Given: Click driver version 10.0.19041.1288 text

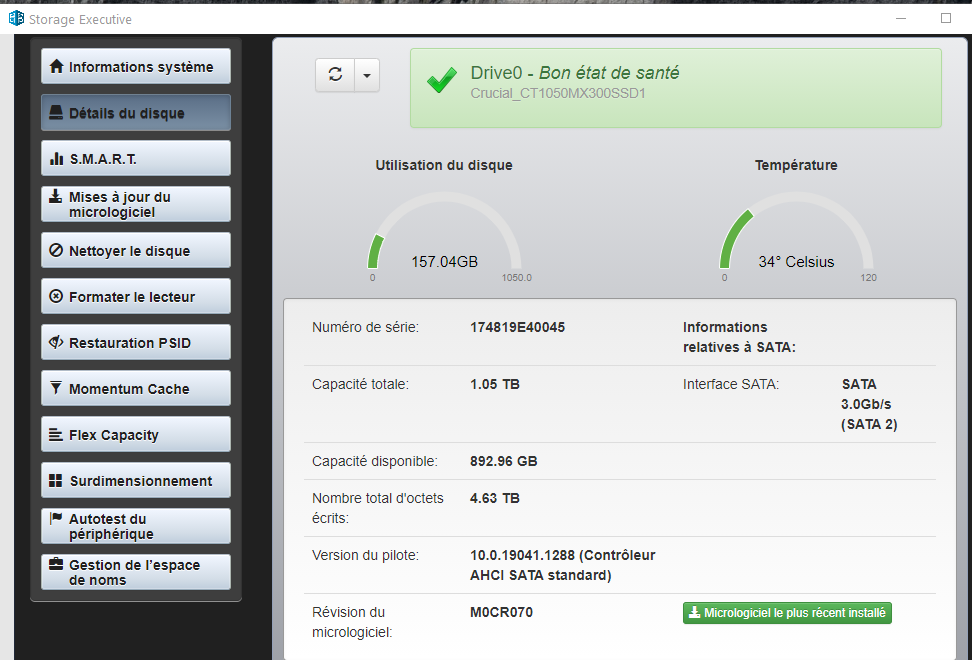Looking at the screenshot, I should click(562, 565).
